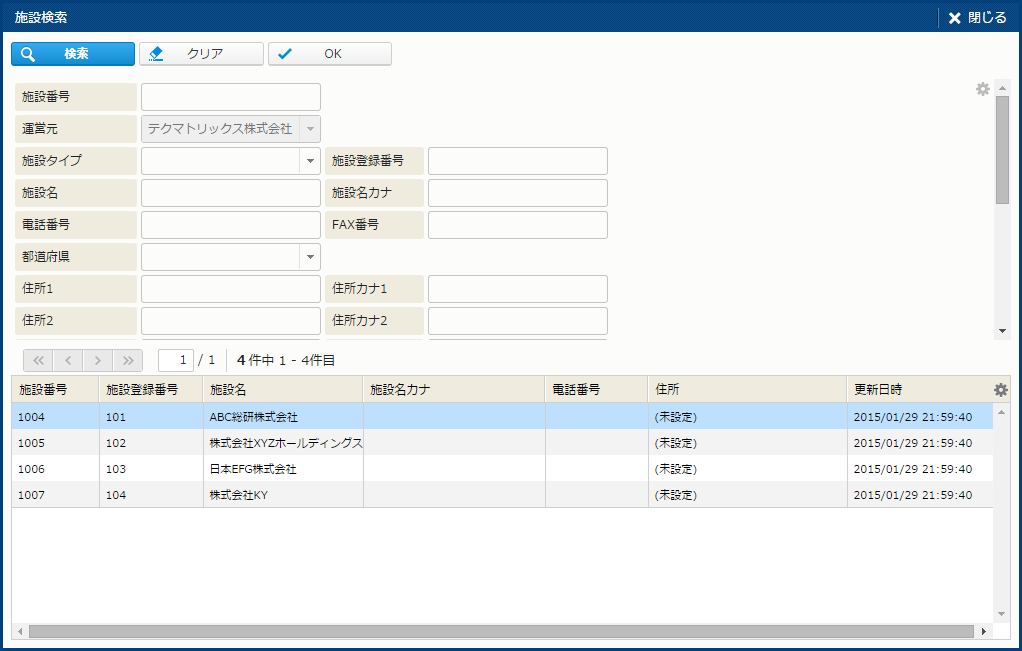
Task: Click the page number input box
Action: point(176,360)
